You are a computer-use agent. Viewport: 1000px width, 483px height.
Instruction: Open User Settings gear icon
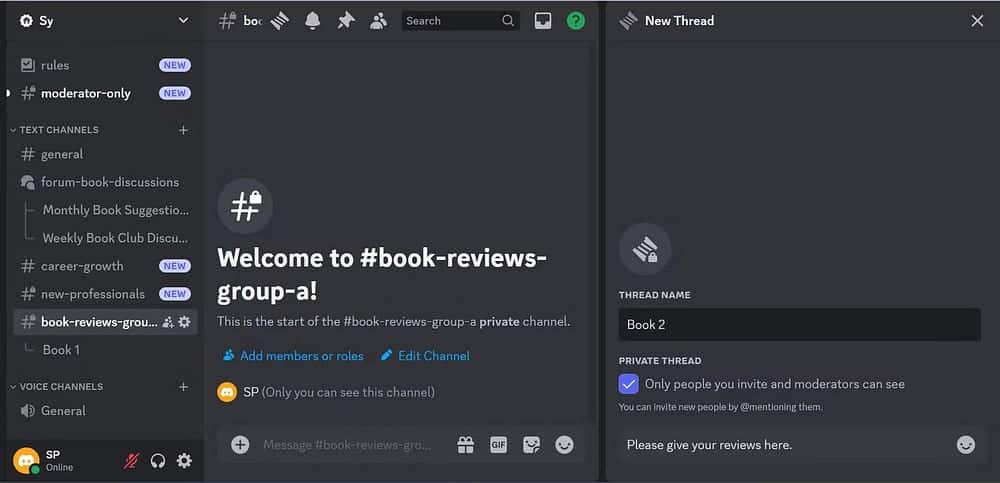click(x=184, y=461)
